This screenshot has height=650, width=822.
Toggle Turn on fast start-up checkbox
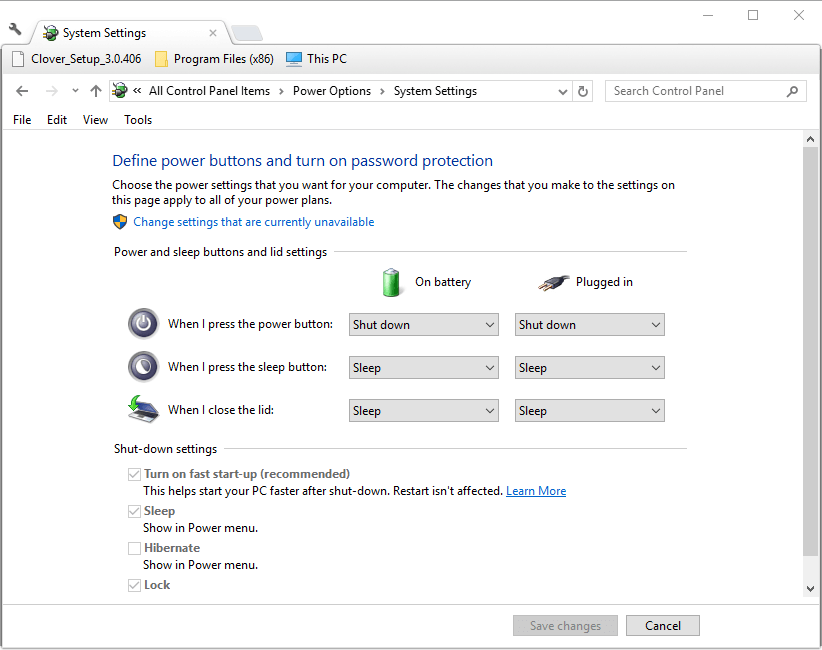click(x=134, y=474)
